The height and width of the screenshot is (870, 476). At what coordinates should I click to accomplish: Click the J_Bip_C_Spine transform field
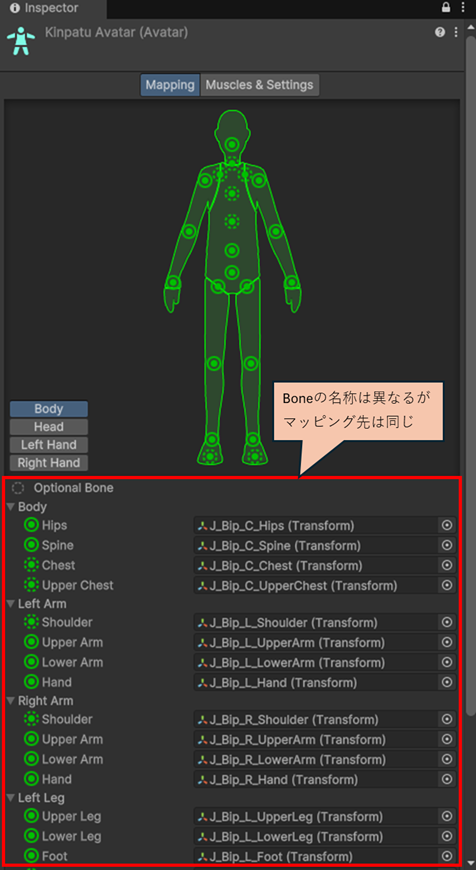316,545
